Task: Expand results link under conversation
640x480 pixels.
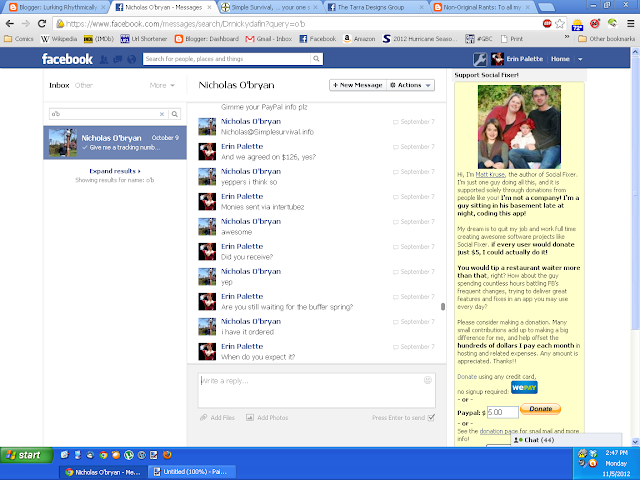Action: coord(115,171)
